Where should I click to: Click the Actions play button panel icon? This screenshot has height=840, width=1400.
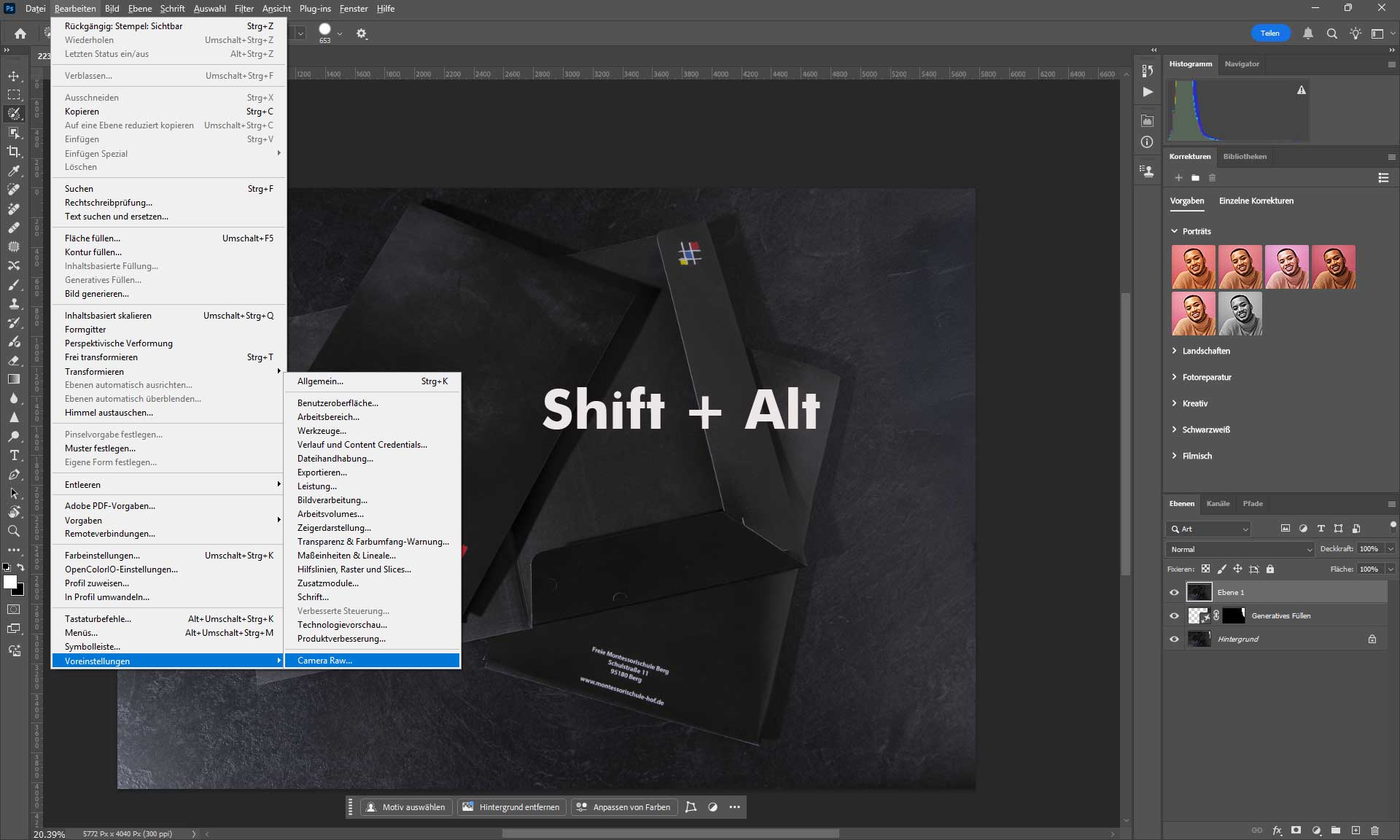(x=1148, y=92)
